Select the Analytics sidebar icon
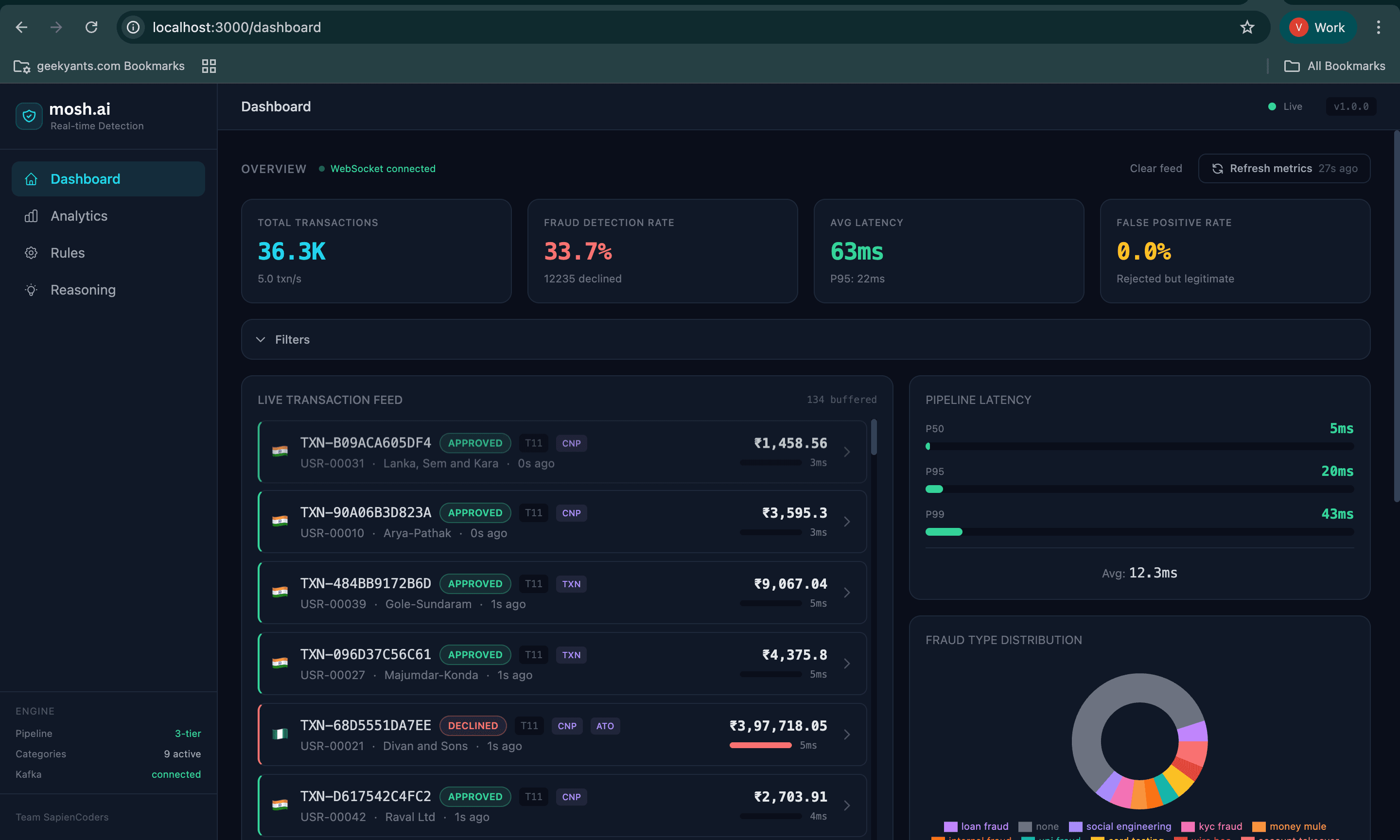The height and width of the screenshot is (840, 1400). point(31,216)
